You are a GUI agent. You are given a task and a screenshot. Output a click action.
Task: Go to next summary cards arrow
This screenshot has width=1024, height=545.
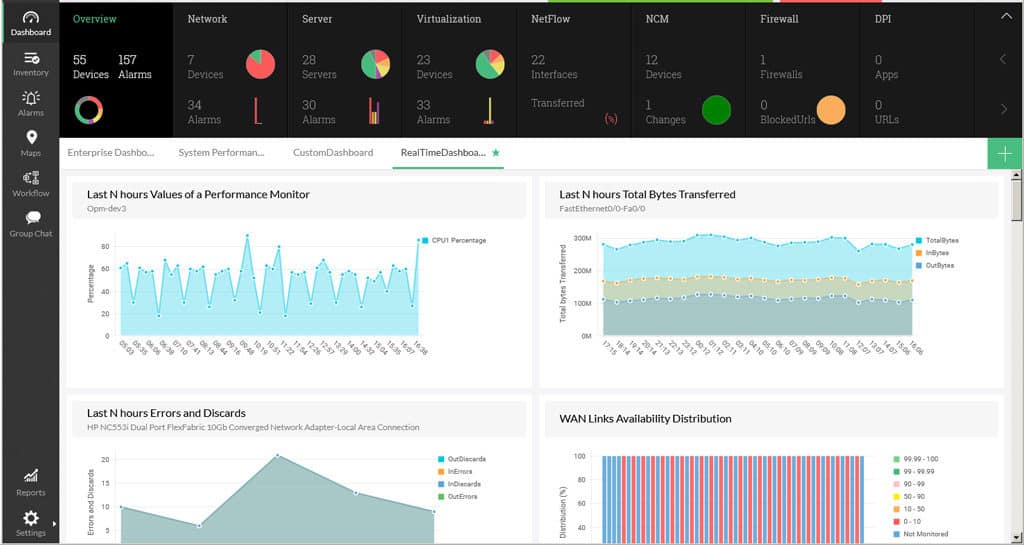pos(1004,109)
